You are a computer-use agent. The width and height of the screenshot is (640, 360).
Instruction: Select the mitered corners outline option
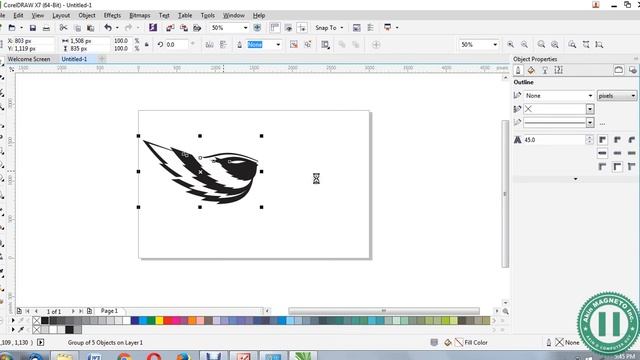[602, 140]
